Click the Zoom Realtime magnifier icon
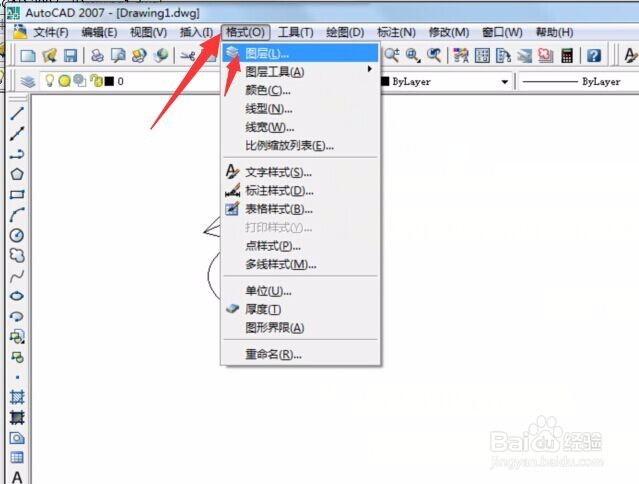The width and height of the screenshot is (639, 484). coord(392,55)
